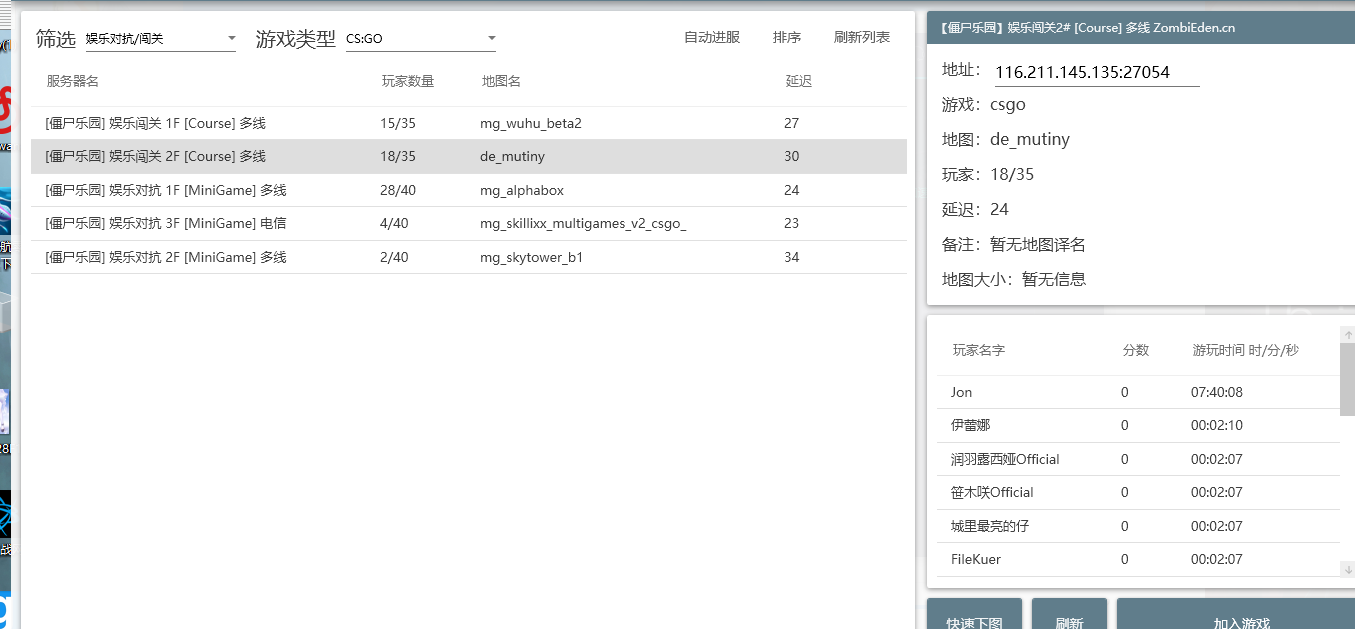Click the player list scroll-down arrow
The image size is (1355, 629).
tap(1347, 568)
